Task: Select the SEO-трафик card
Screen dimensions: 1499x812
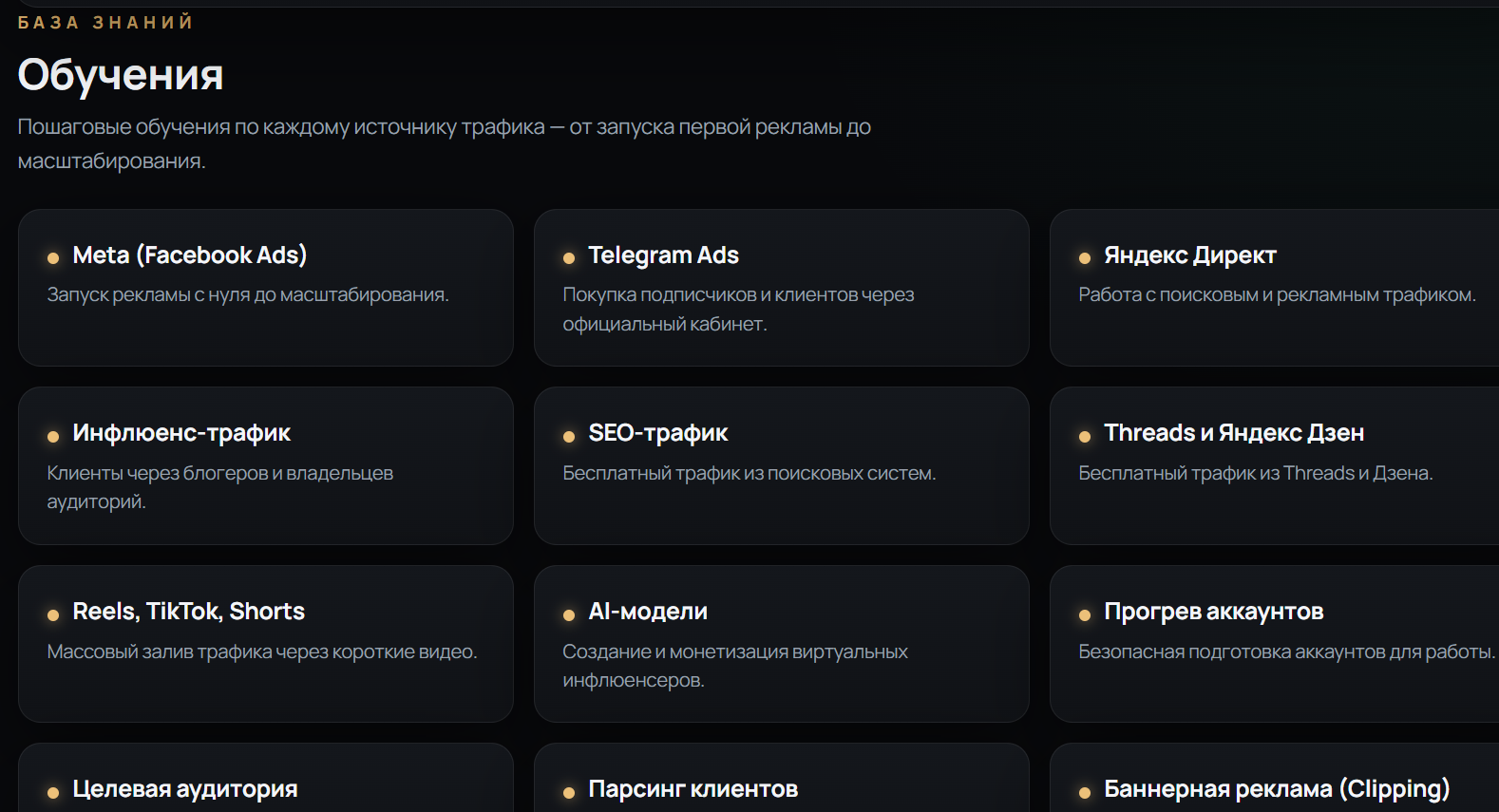Action: 782,465
